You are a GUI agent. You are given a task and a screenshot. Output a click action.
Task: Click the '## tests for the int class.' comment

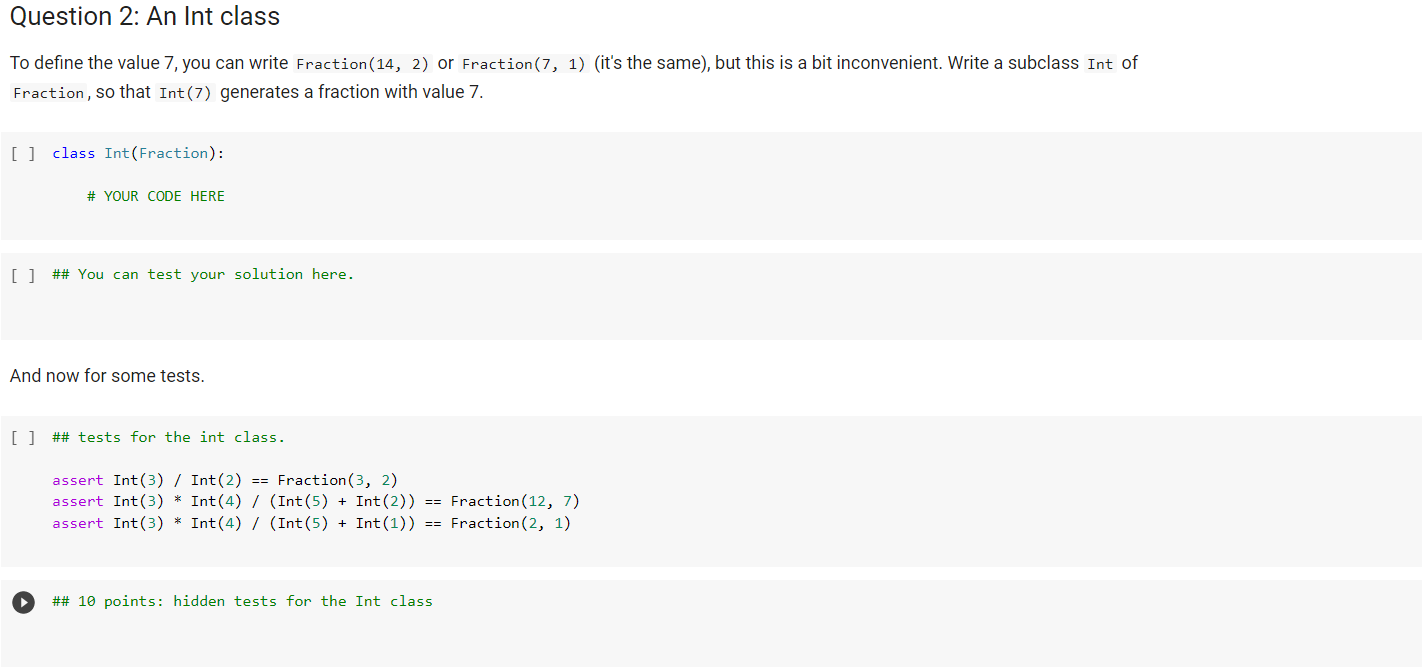169,437
